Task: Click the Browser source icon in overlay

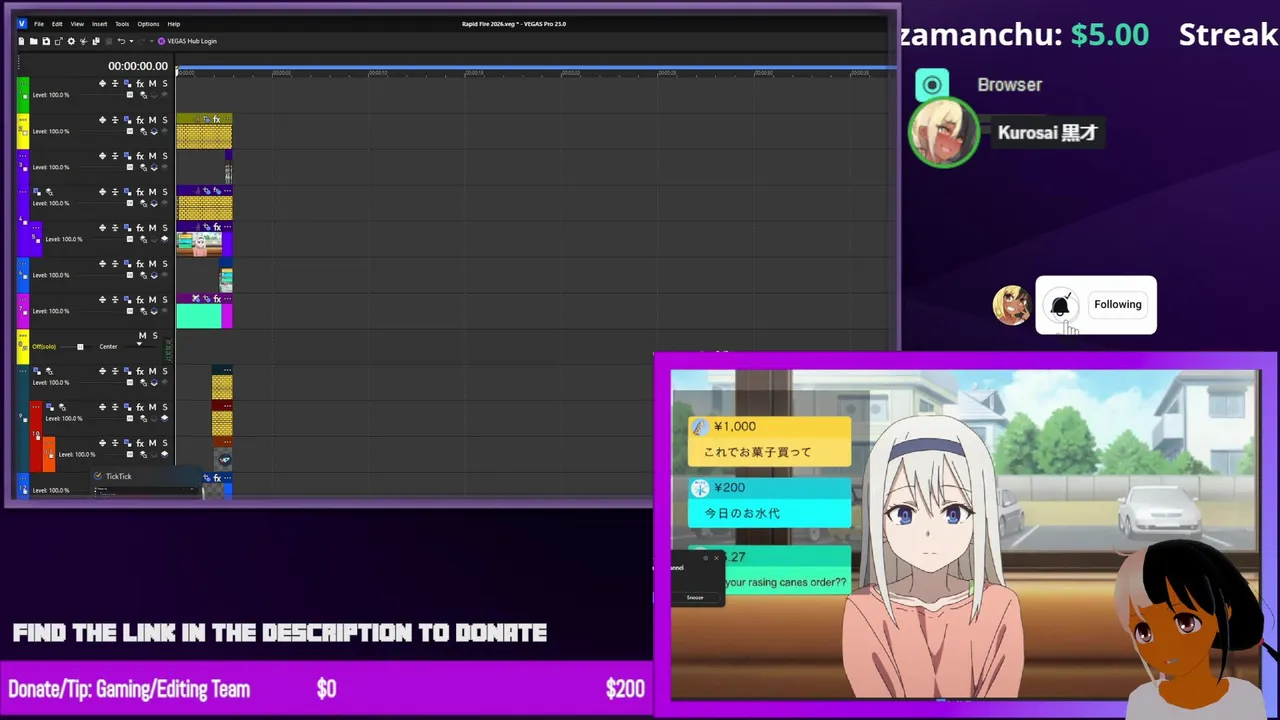Action: tap(932, 85)
